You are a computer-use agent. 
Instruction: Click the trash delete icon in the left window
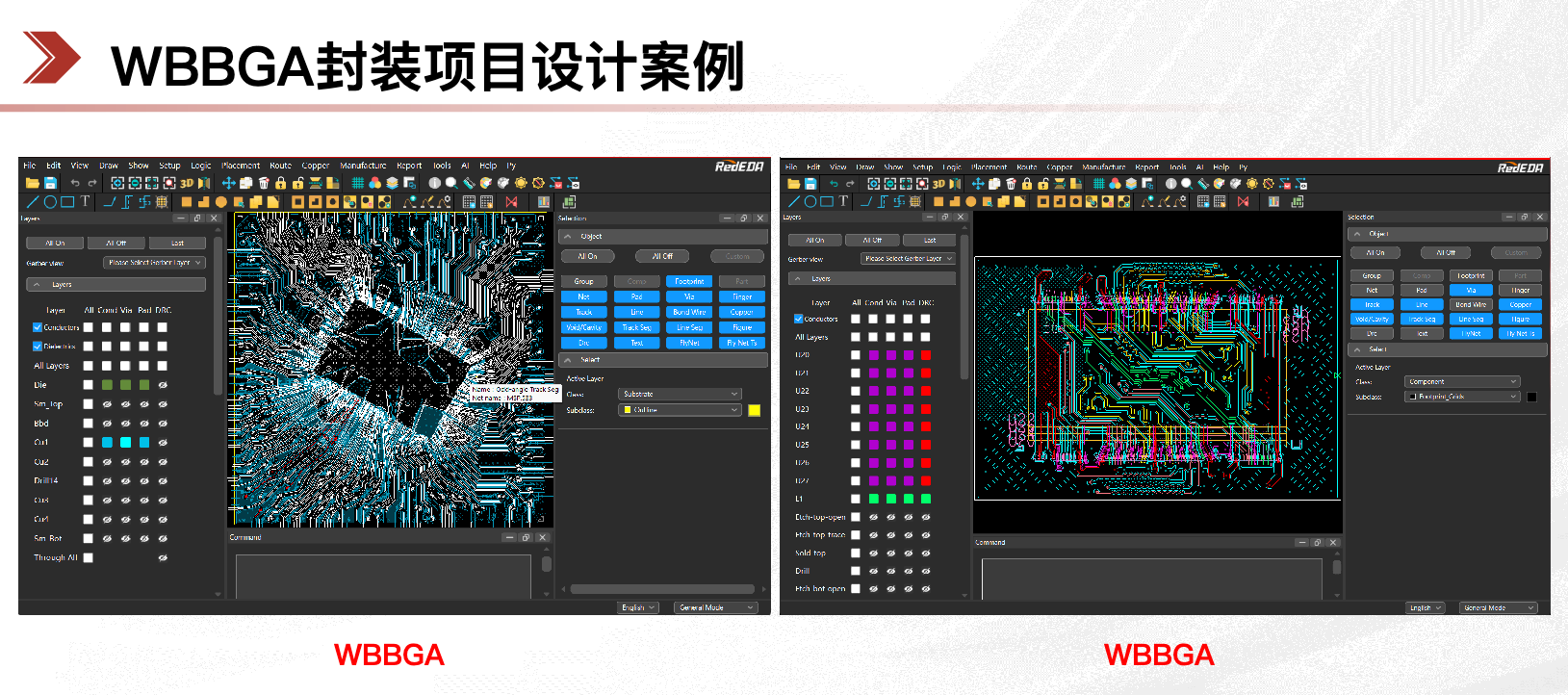[x=264, y=183]
